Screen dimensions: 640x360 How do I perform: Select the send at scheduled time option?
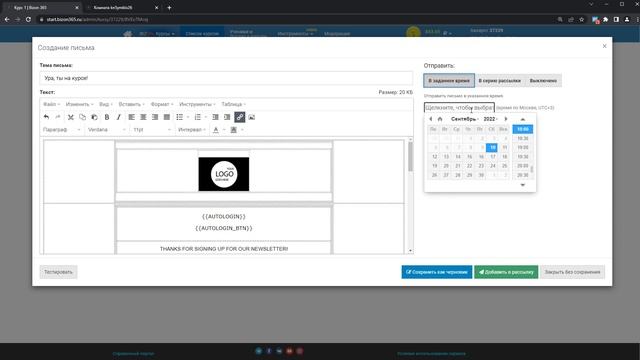point(449,80)
